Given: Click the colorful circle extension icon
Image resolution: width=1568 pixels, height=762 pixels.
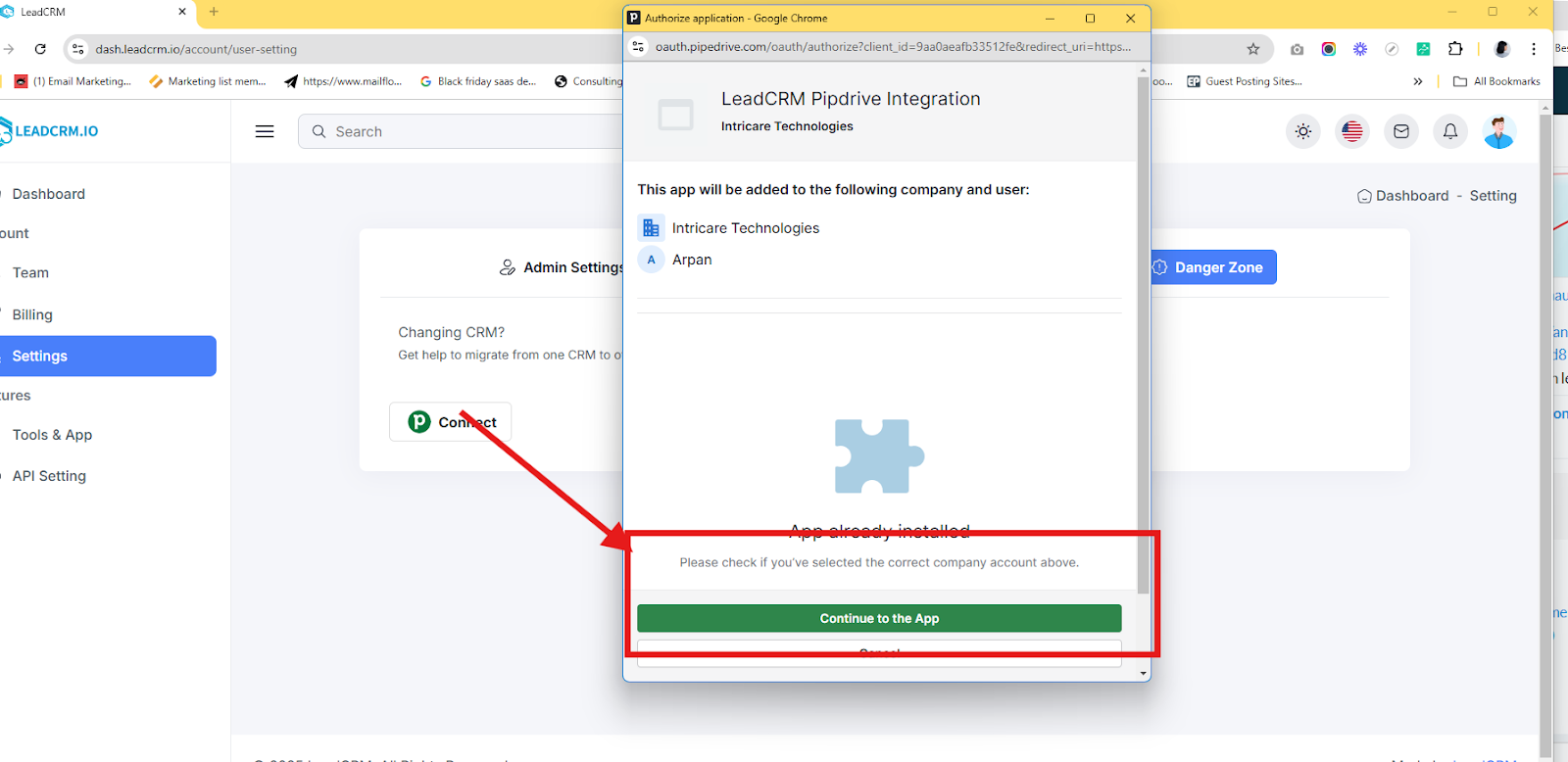Looking at the screenshot, I should [1329, 49].
